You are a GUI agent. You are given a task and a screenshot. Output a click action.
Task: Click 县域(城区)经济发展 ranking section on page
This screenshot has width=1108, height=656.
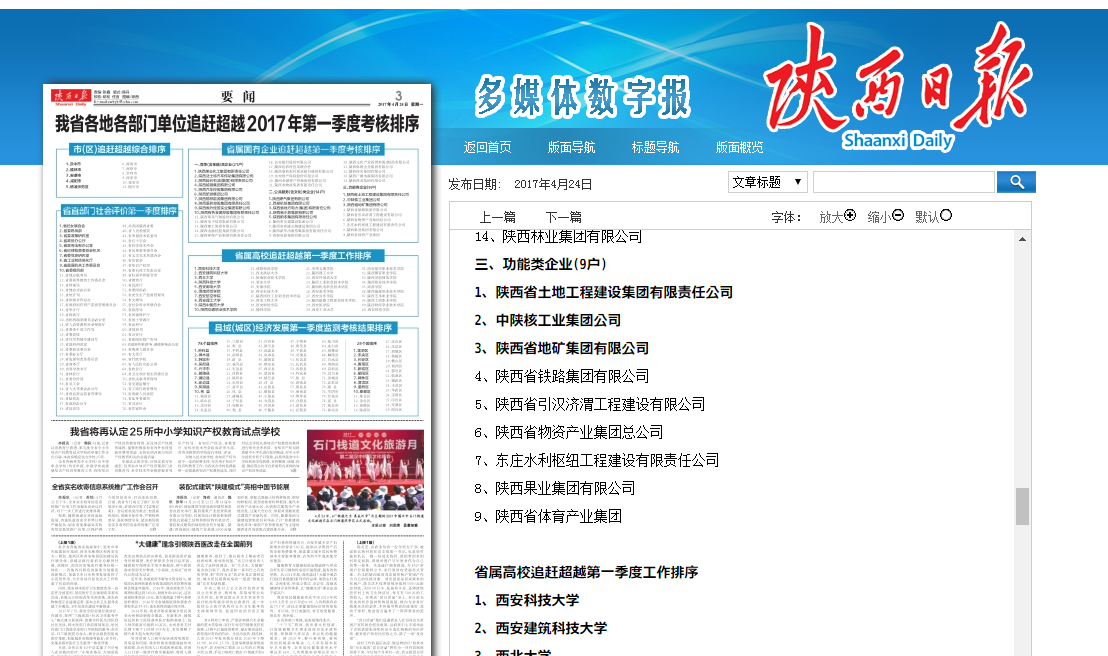tap(304, 327)
